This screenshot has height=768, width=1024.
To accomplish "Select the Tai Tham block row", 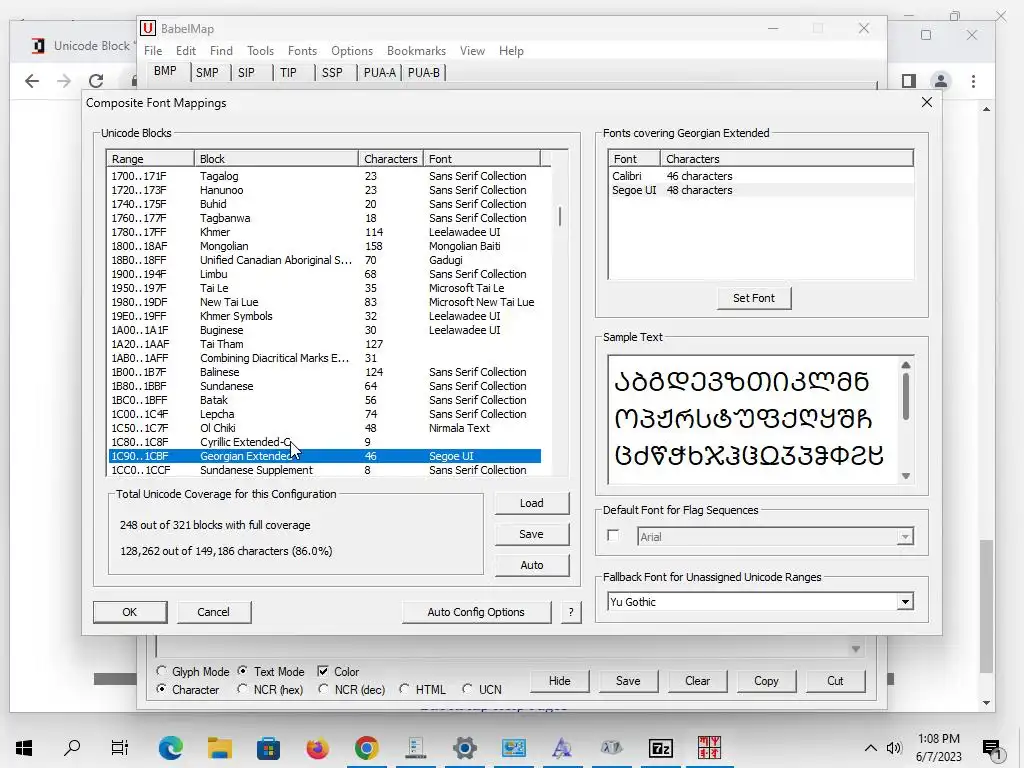I will coord(325,344).
